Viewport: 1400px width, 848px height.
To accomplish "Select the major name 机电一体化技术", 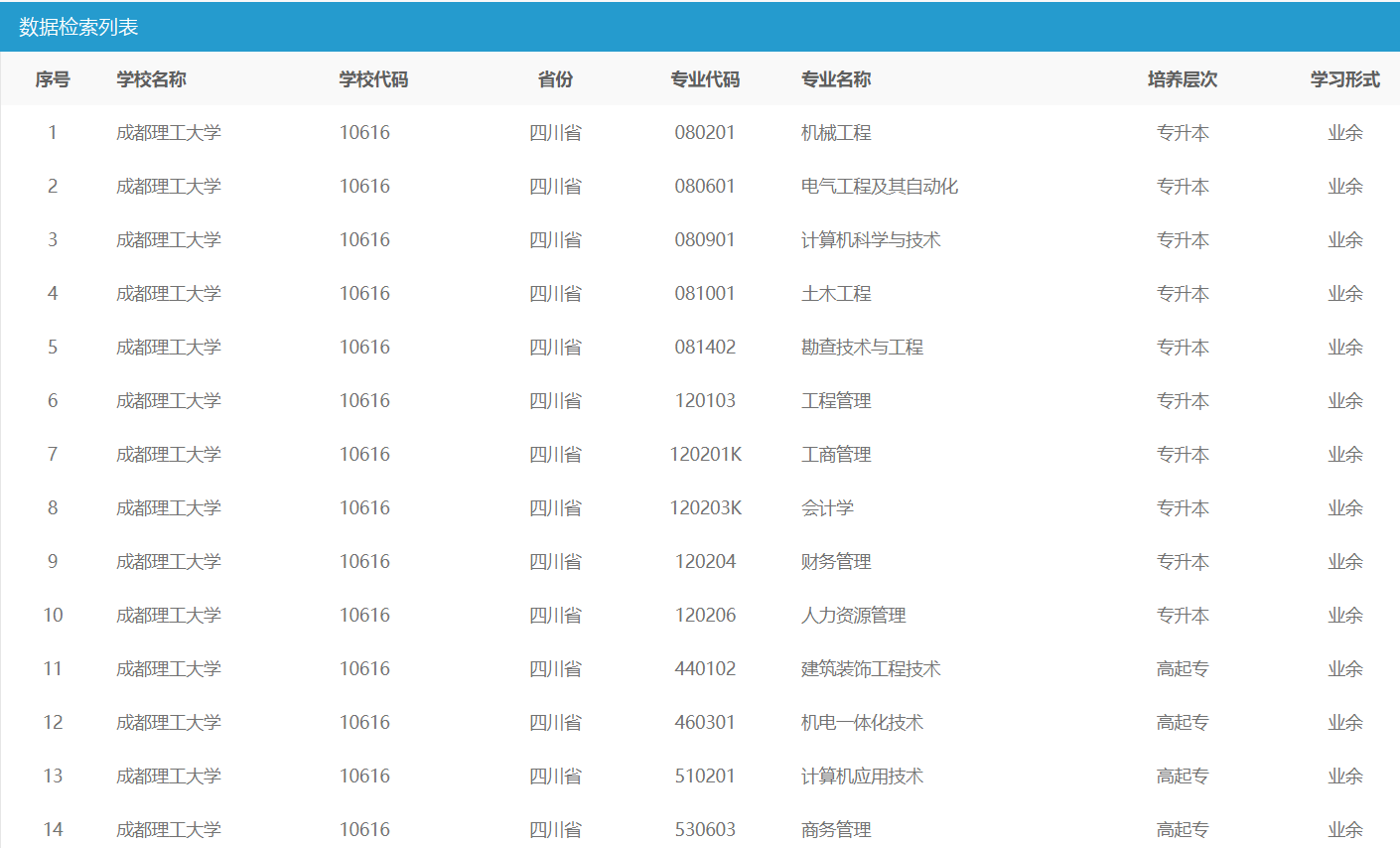I will click(862, 723).
